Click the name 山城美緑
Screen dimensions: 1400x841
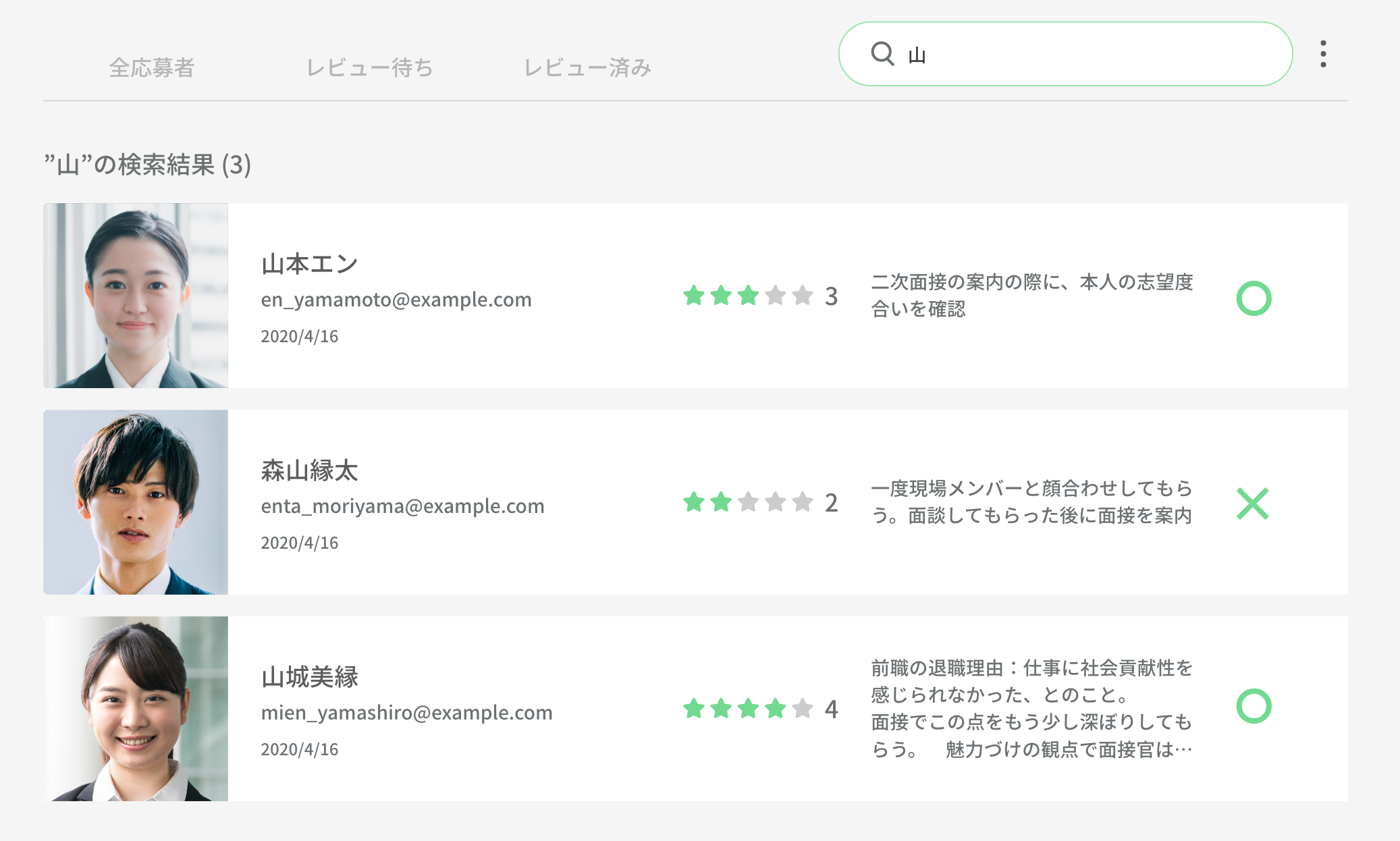click(x=310, y=677)
